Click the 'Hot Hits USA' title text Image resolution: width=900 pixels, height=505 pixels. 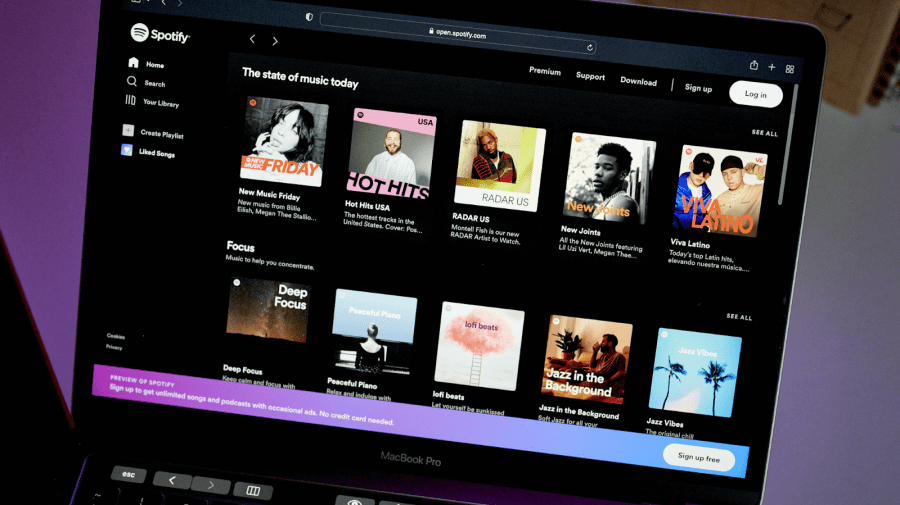367,205
